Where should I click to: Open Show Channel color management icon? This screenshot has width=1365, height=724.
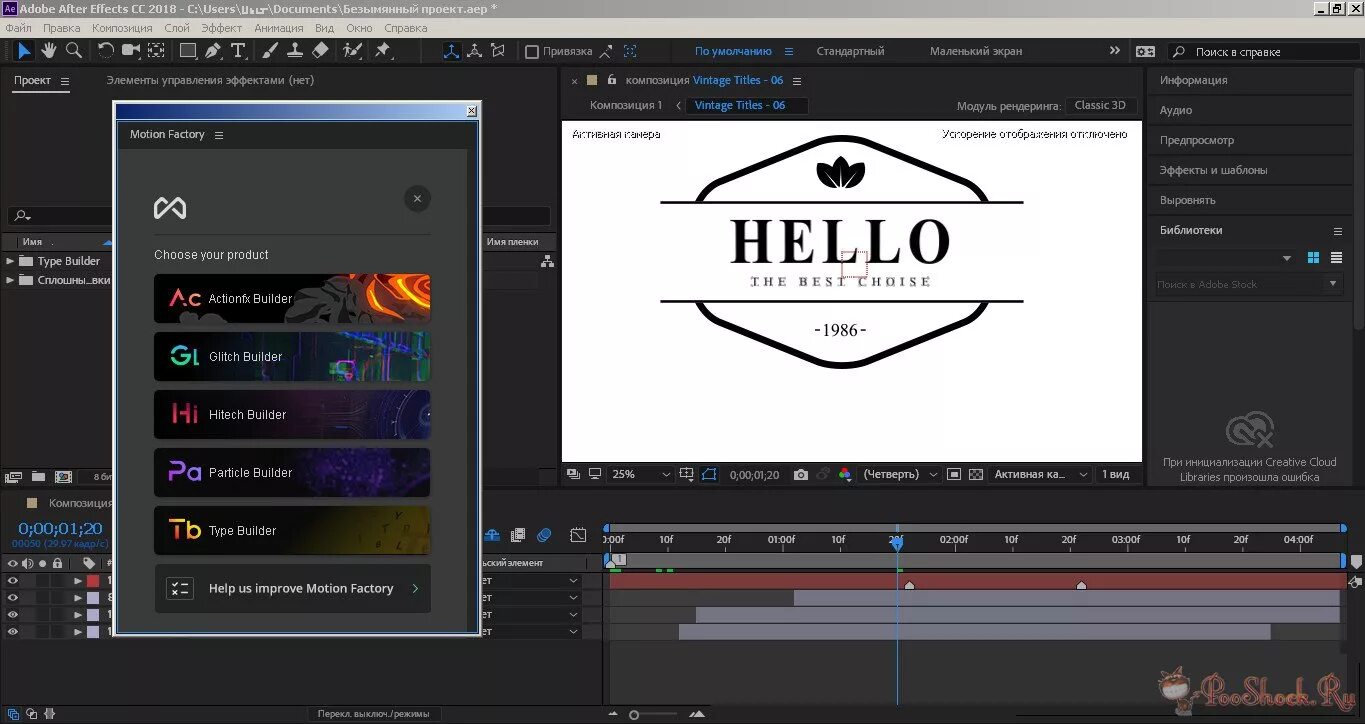(845, 475)
